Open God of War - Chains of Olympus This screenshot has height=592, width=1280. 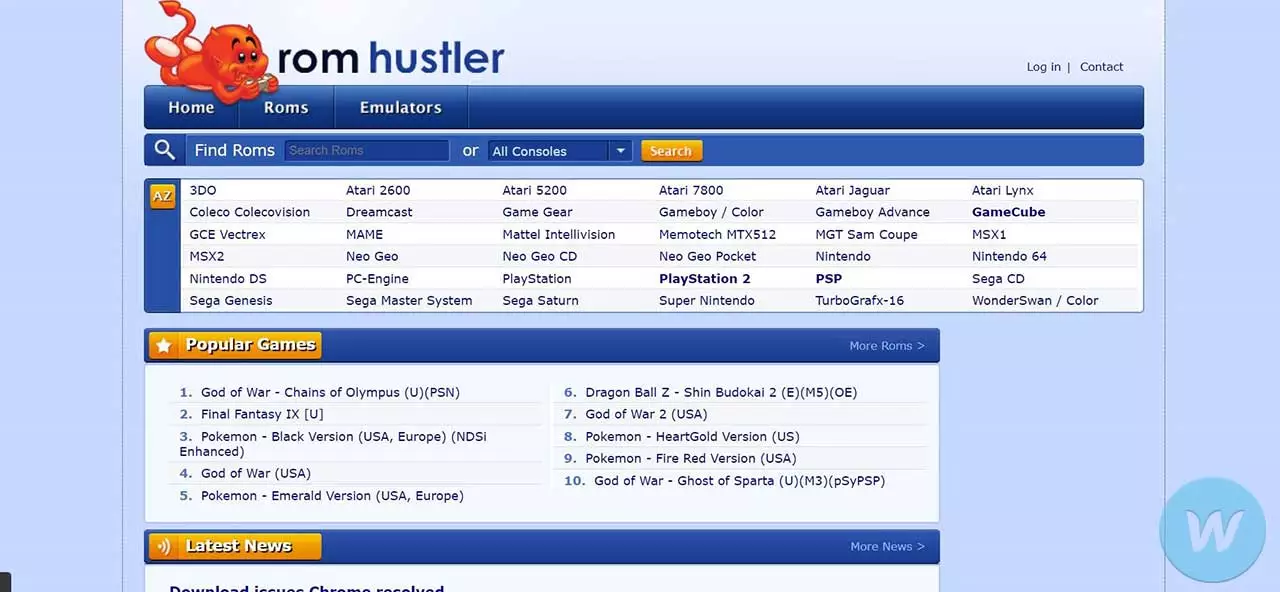[330, 392]
